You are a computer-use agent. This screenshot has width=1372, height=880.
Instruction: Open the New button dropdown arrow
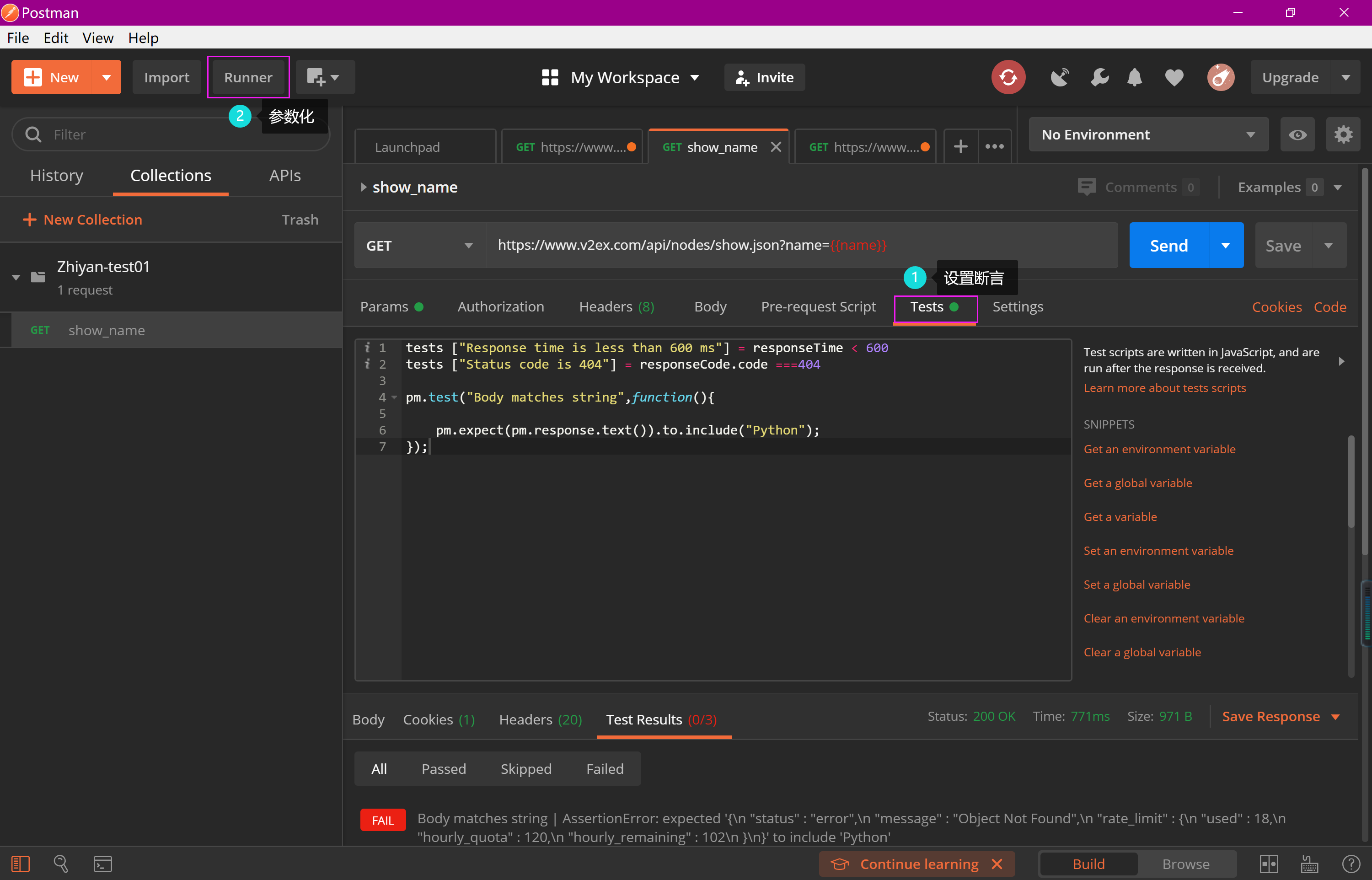coord(106,77)
